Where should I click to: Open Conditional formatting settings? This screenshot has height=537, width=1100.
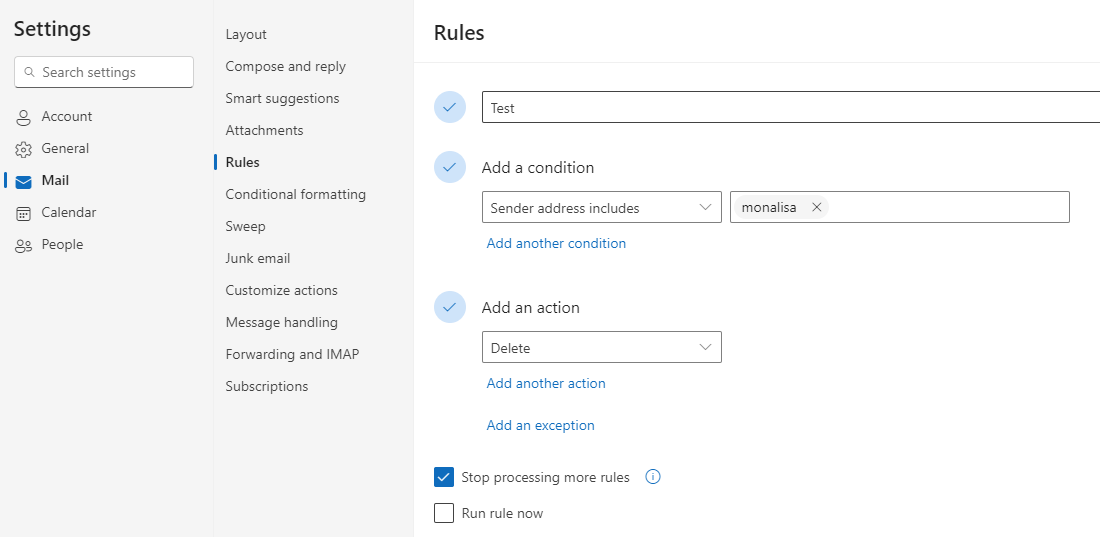click(x=295, y=194)
